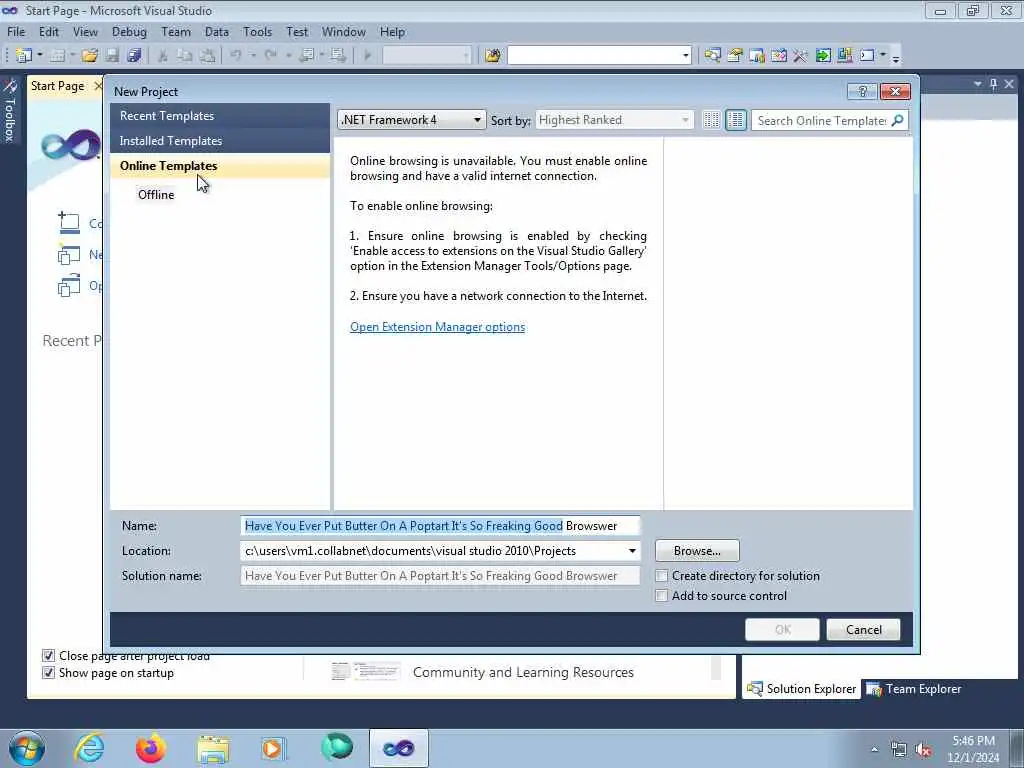1024x768 pixels.
Task: Click the Open File folder toolbar icon
Action: click(x=90, y=56)
